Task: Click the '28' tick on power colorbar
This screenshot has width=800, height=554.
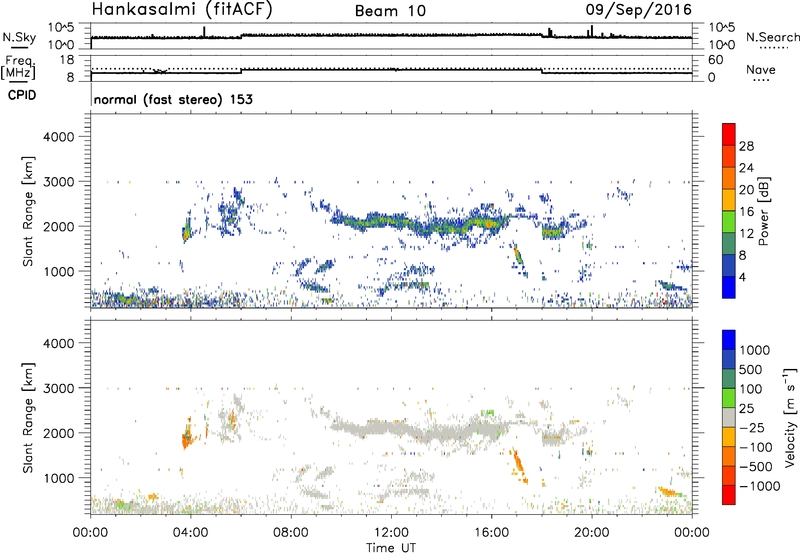Action: pyautogui.click(x=746, y=146)
